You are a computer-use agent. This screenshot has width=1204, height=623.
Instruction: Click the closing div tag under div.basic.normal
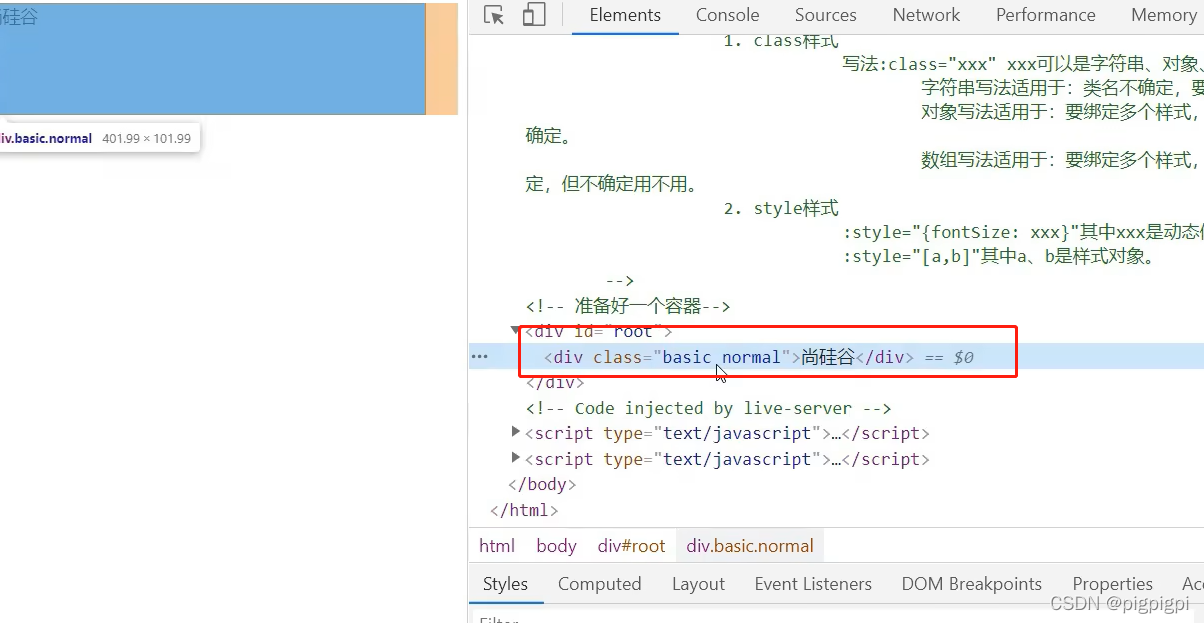pyautogui.click(x=555, y=382)
